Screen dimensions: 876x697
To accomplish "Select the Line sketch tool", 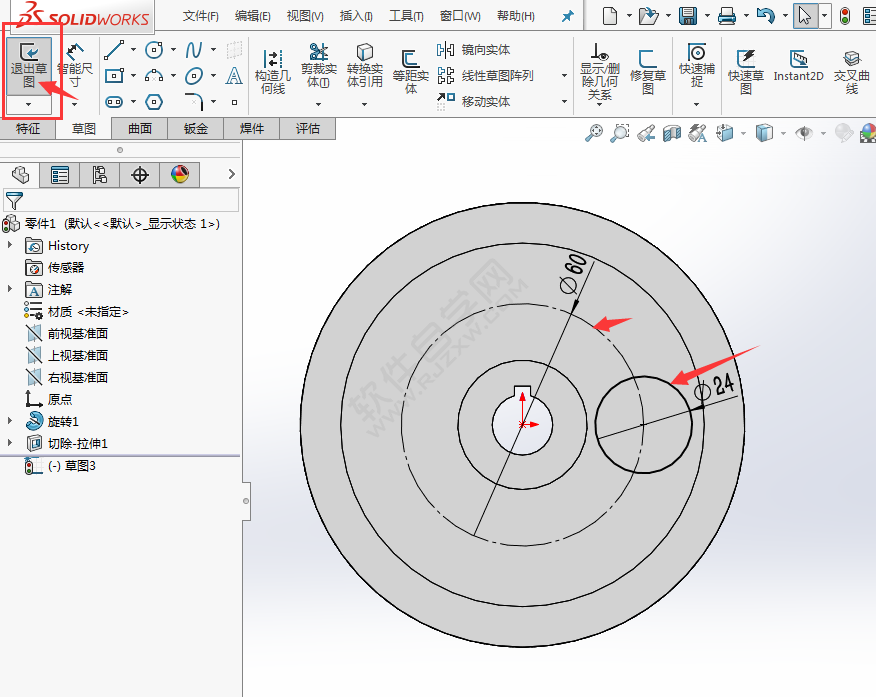I will click(x=114, y=50).
